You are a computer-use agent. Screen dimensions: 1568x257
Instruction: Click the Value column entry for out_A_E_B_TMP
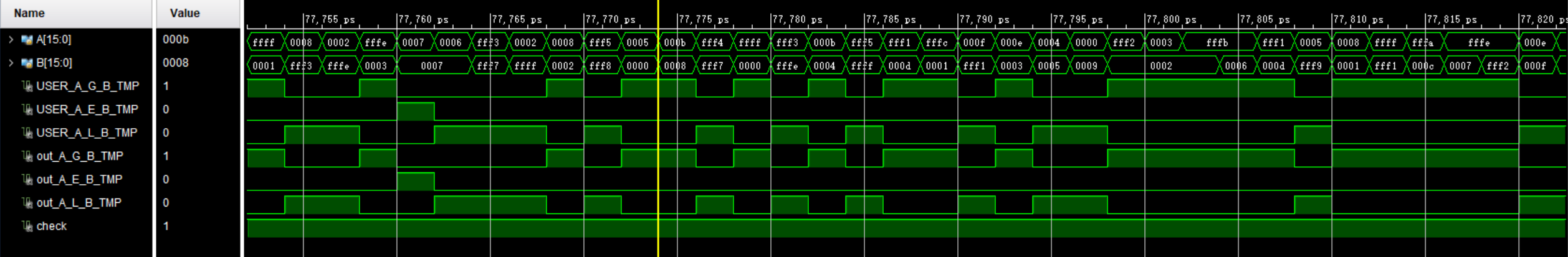click(166, 179)
